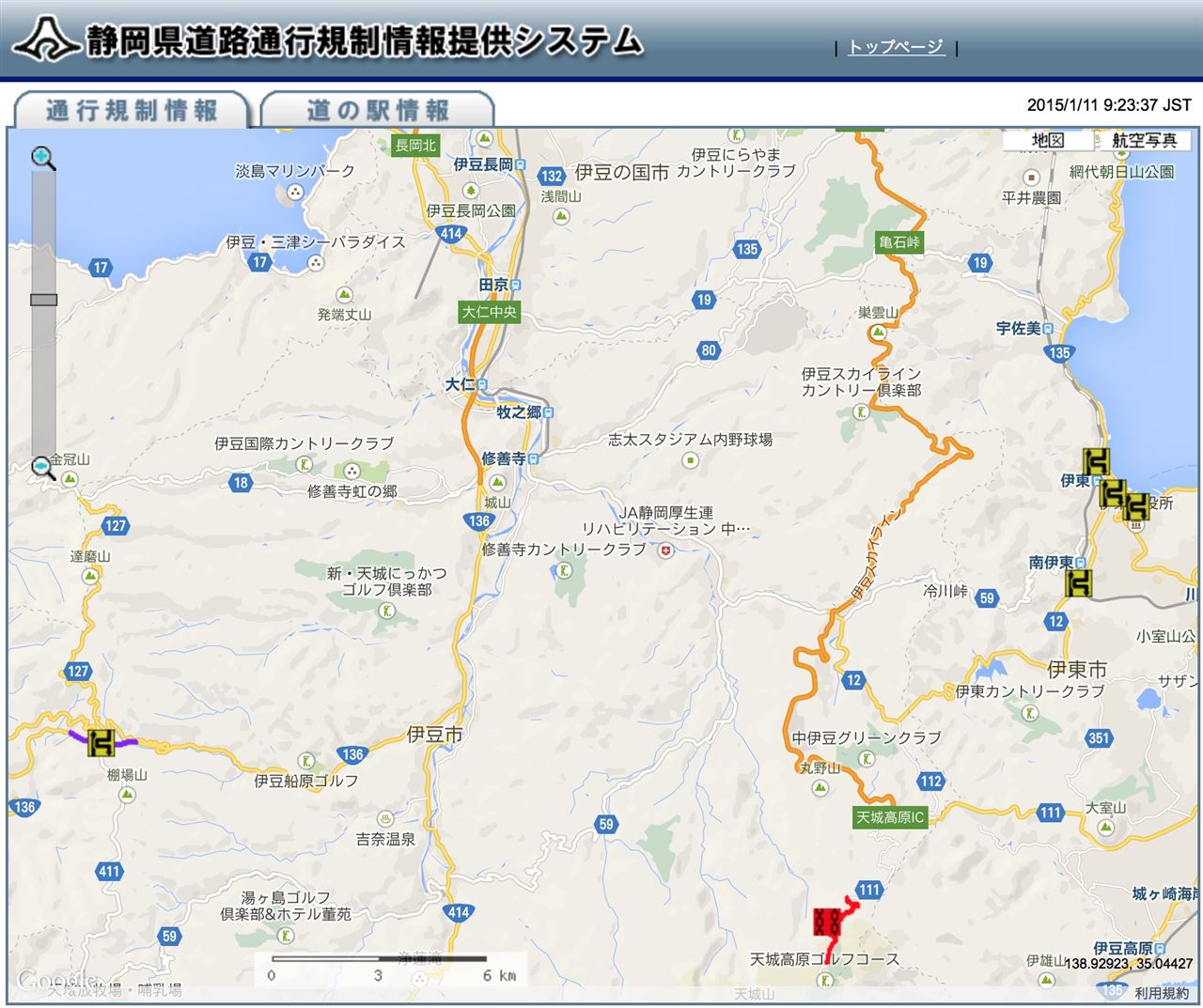The height and width of the screenshot is (1008, 1203).
Task: Click the 中伊豆グリーンクラブ label
Action: tap(867, 738)
